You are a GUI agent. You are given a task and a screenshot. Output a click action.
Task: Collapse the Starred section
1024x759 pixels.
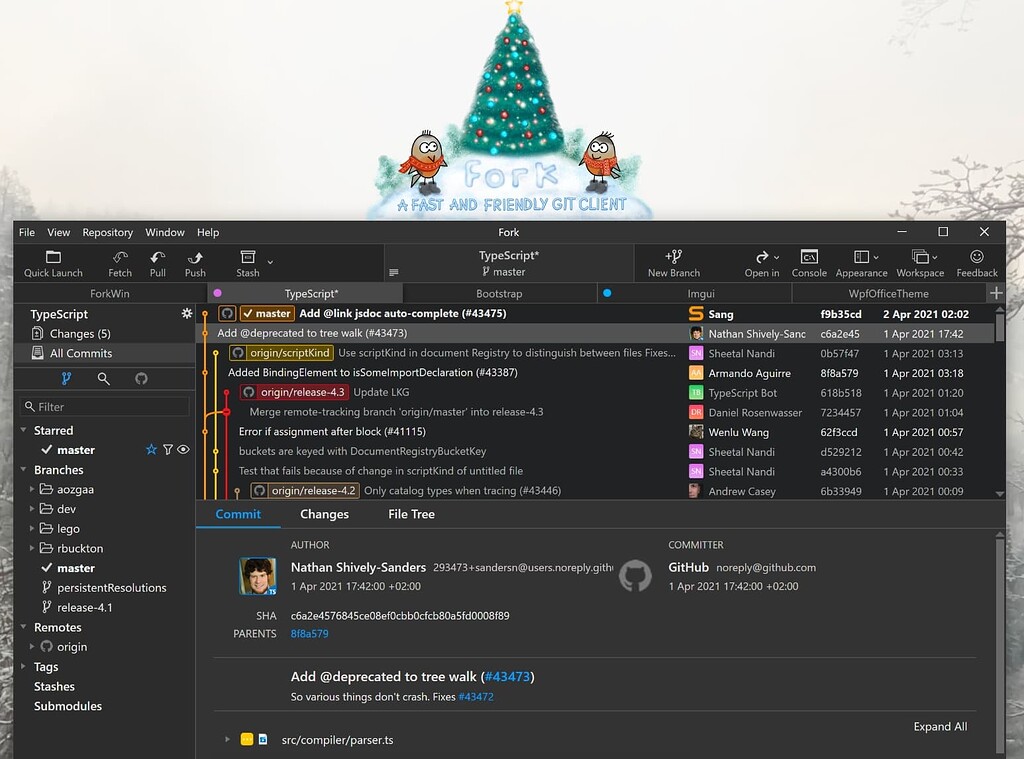(24, 430)
